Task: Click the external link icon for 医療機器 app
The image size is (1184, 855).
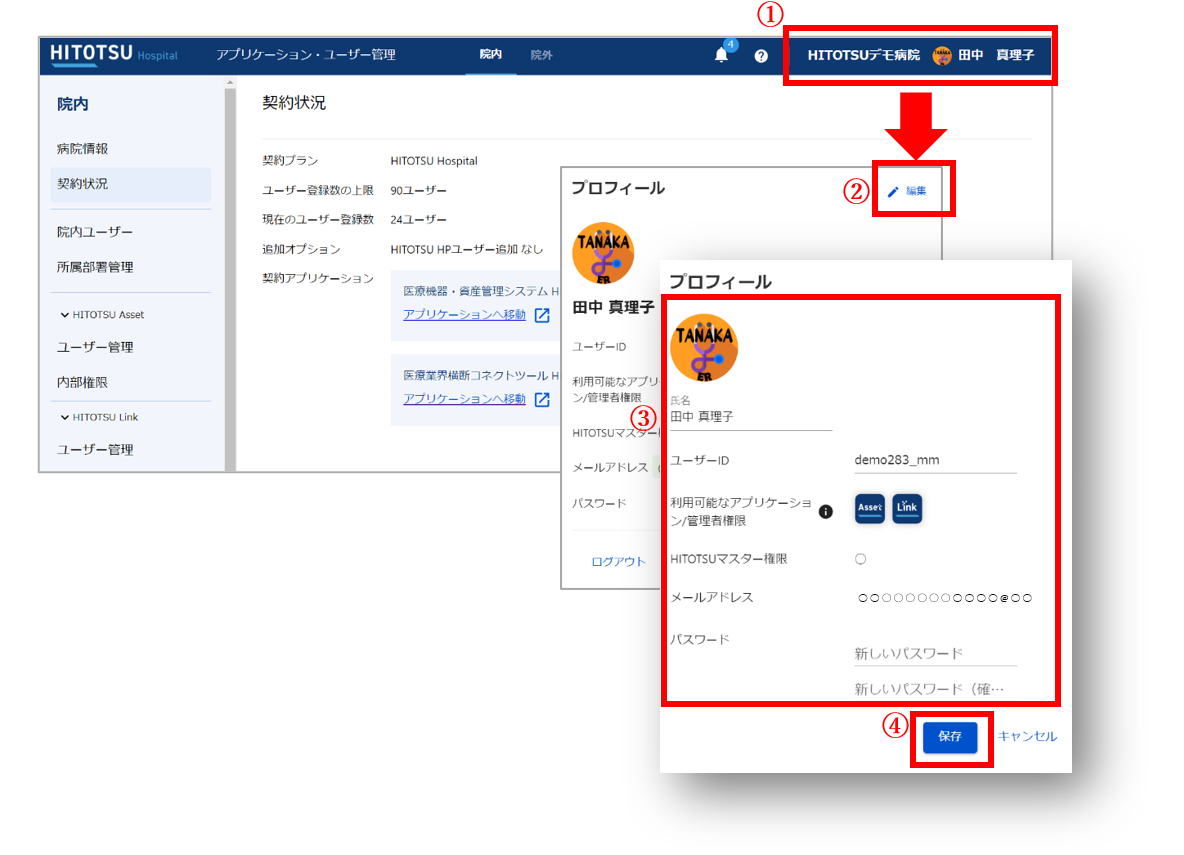Action: 542,316
